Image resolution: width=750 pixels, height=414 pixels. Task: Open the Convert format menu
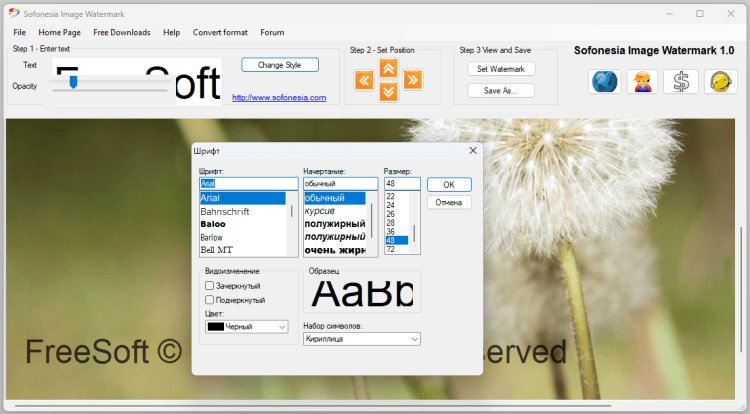[x=220, y=33]
